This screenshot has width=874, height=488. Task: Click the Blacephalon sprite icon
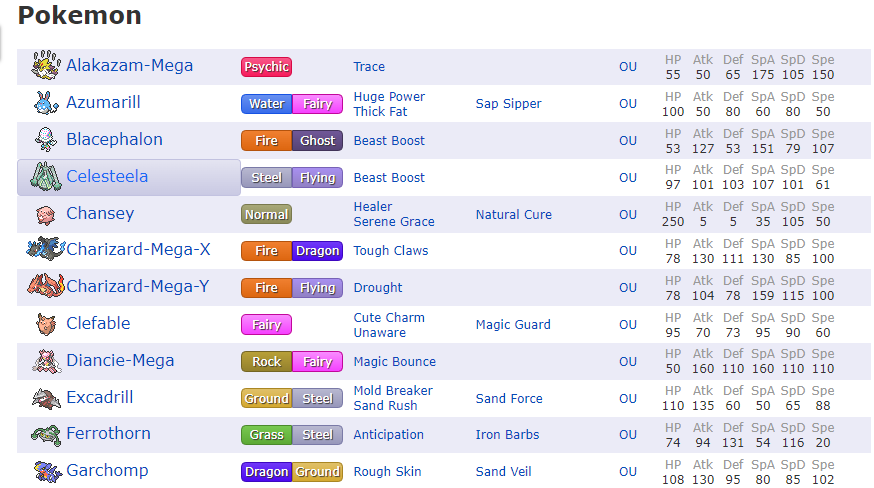click(x=45, y=140)
